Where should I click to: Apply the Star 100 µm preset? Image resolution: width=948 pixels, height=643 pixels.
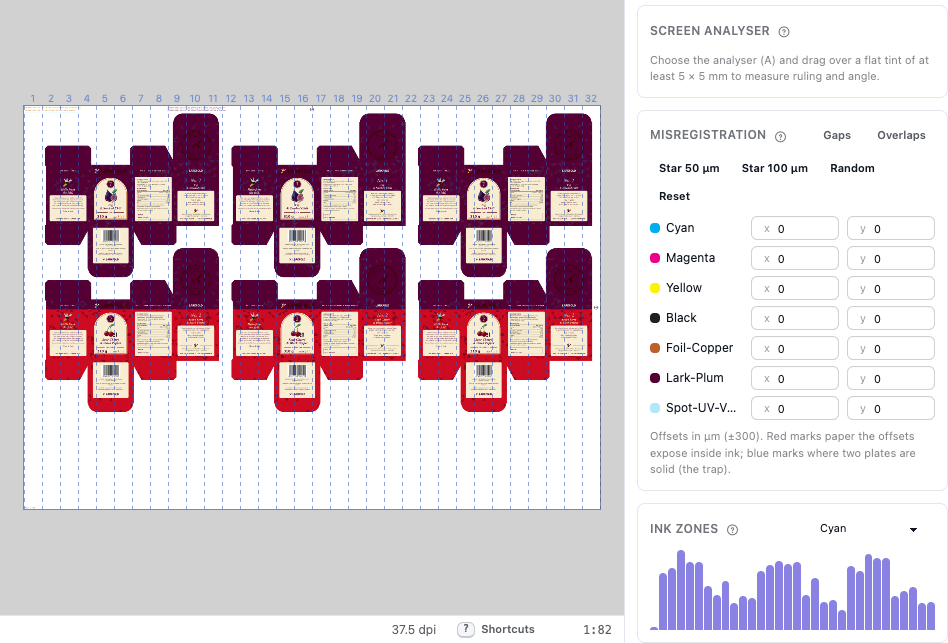pos(774,168)
